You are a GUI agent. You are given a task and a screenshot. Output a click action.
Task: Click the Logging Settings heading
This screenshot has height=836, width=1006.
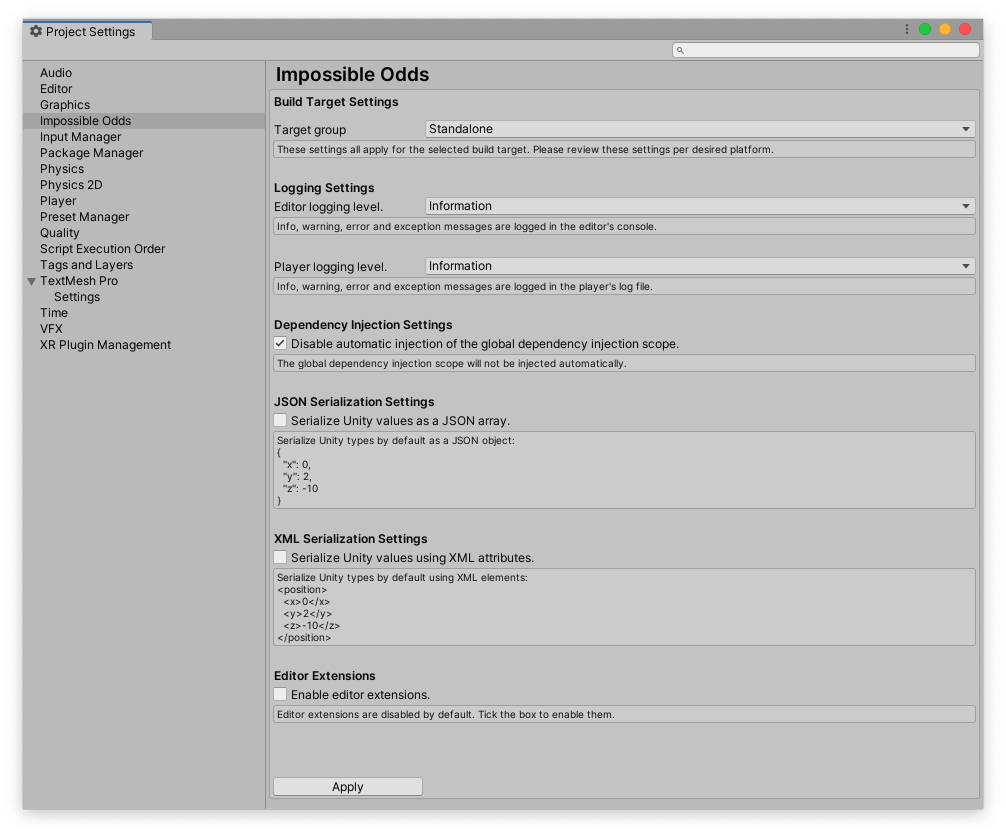coord(324,188)
